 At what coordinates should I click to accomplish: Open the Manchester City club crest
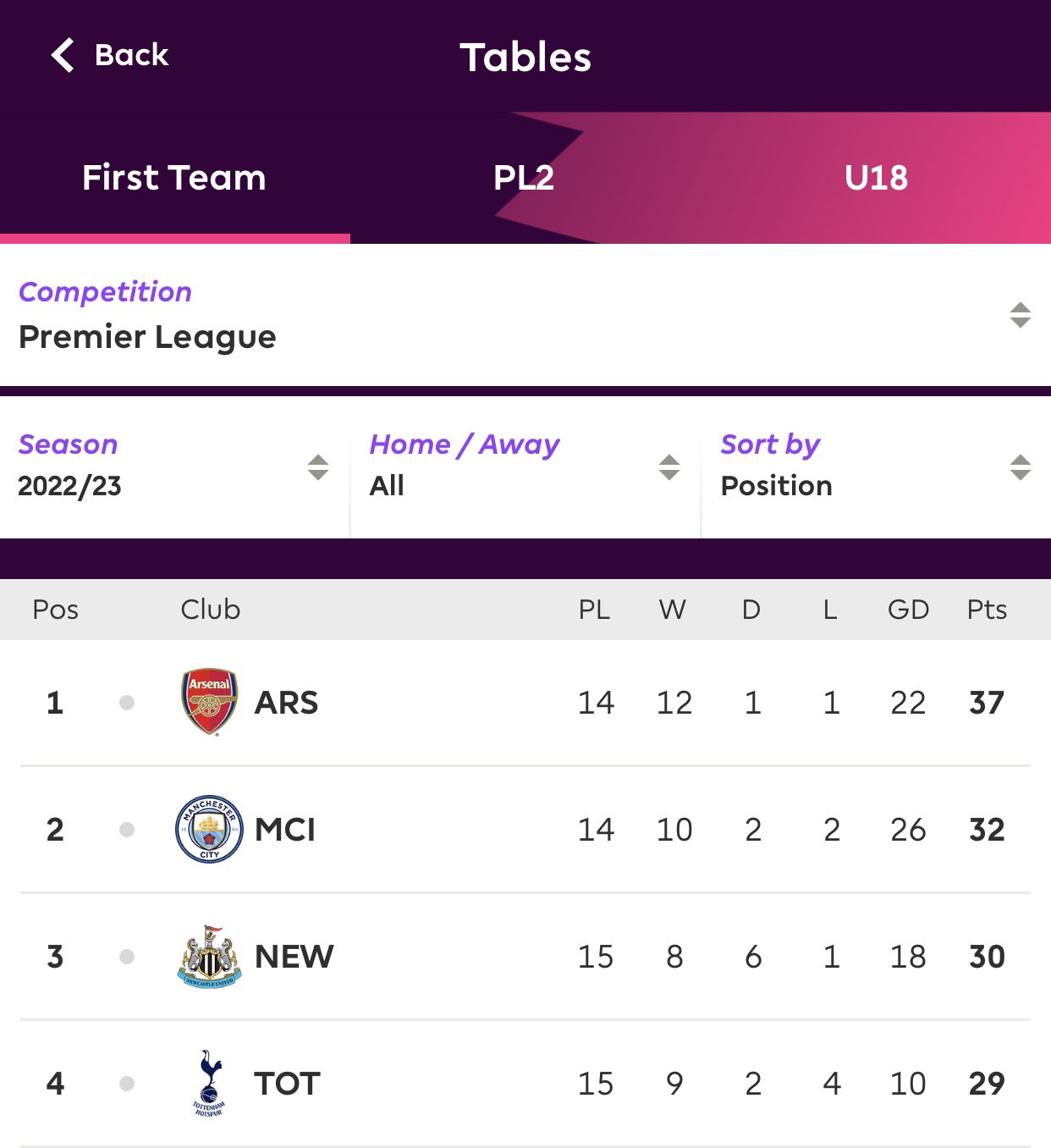point(209,829)
